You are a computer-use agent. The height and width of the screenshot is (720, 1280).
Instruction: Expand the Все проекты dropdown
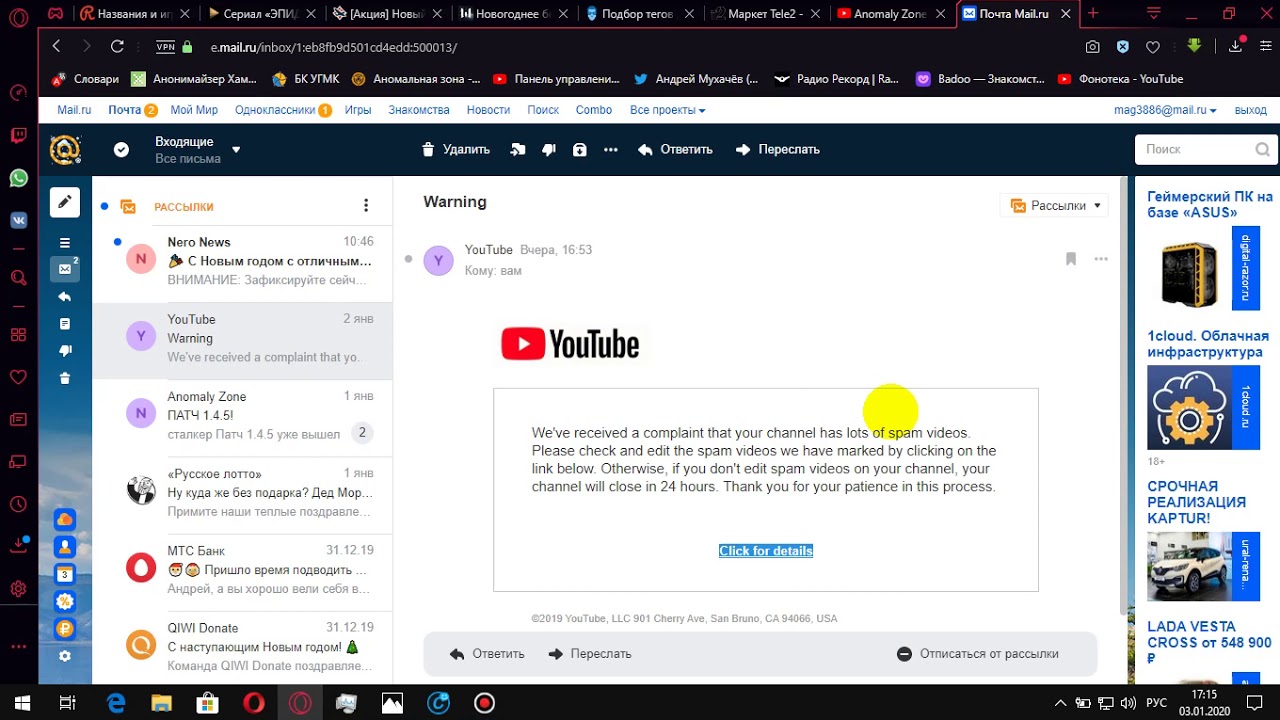[x=668, y=110]
